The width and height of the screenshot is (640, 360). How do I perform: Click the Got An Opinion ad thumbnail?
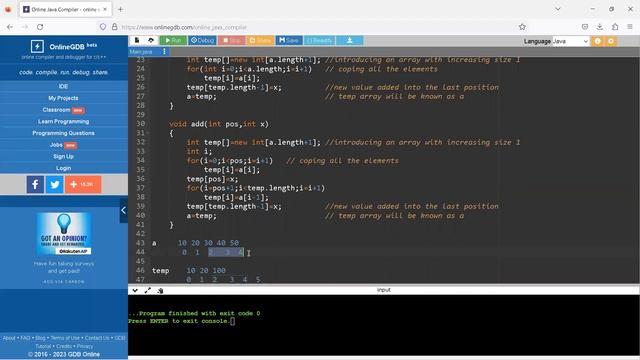(64, 233)
